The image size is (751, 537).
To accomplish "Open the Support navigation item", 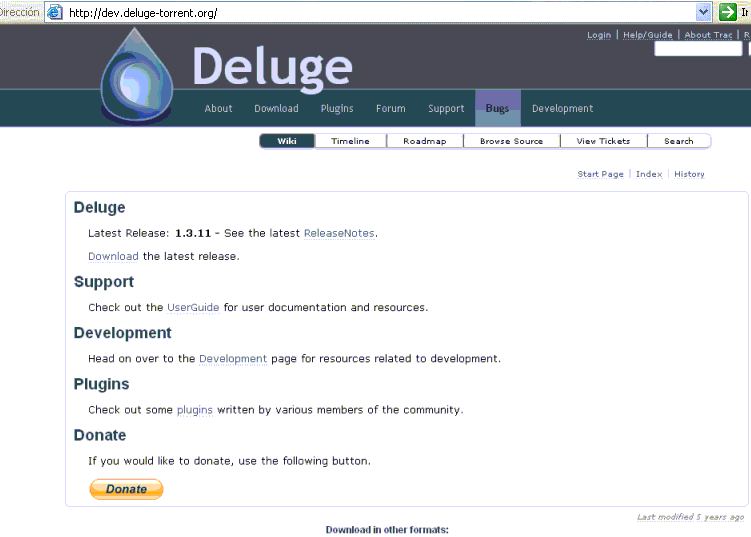I will pyautogui.click(x=446, y=109).
